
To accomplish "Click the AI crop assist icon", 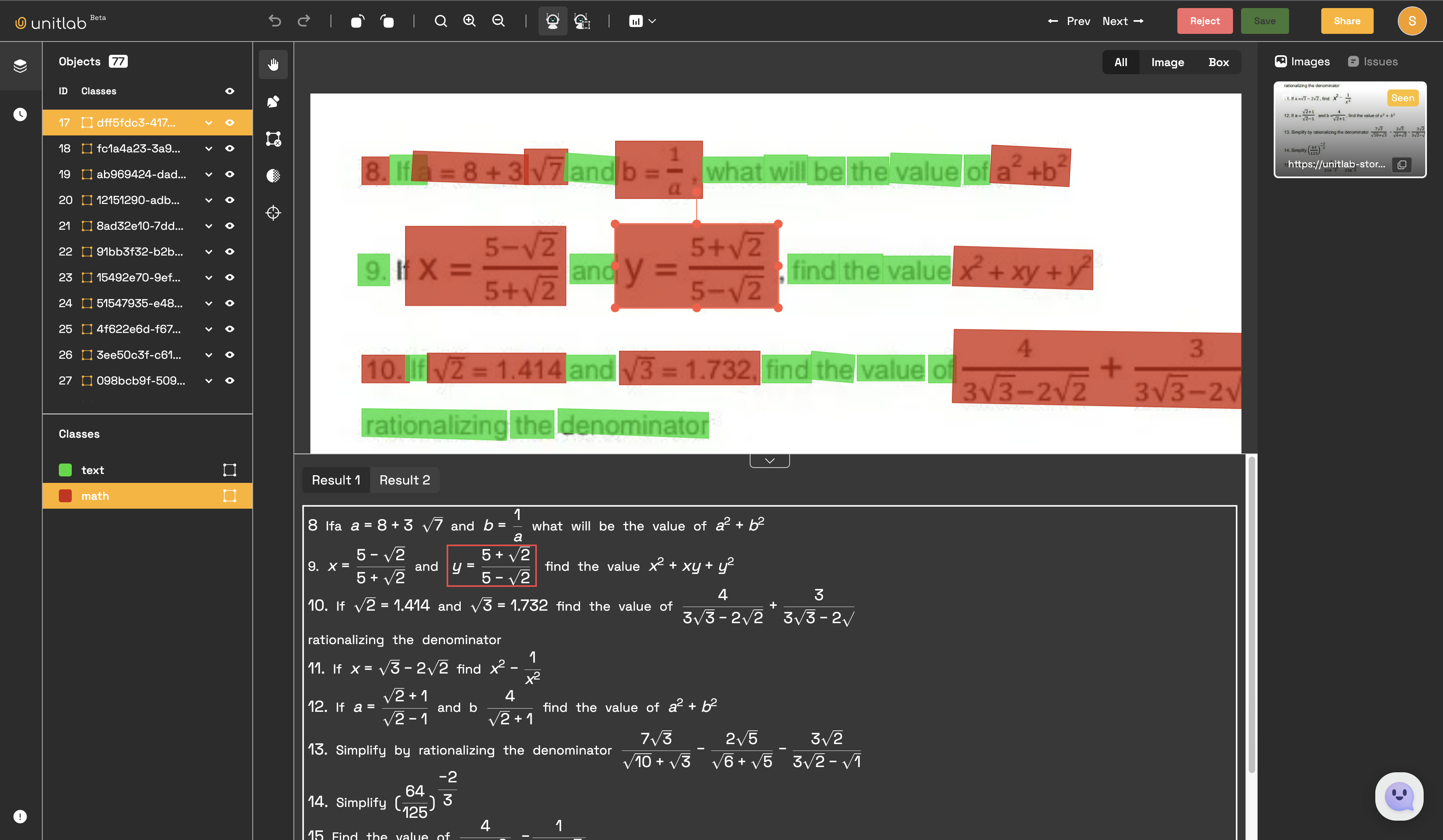I will point(582,21).
